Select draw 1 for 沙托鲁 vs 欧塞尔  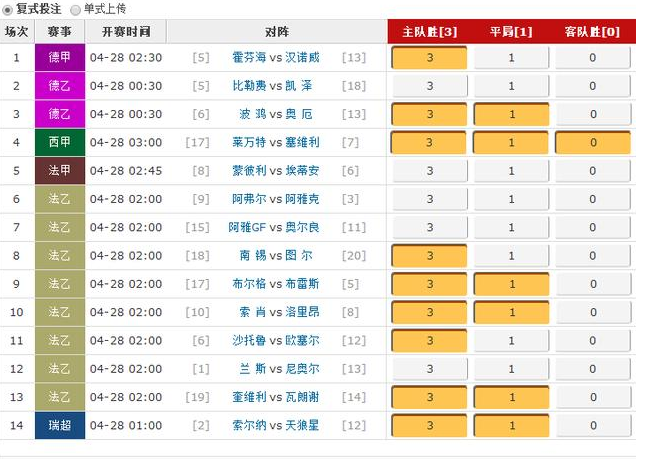511,341
